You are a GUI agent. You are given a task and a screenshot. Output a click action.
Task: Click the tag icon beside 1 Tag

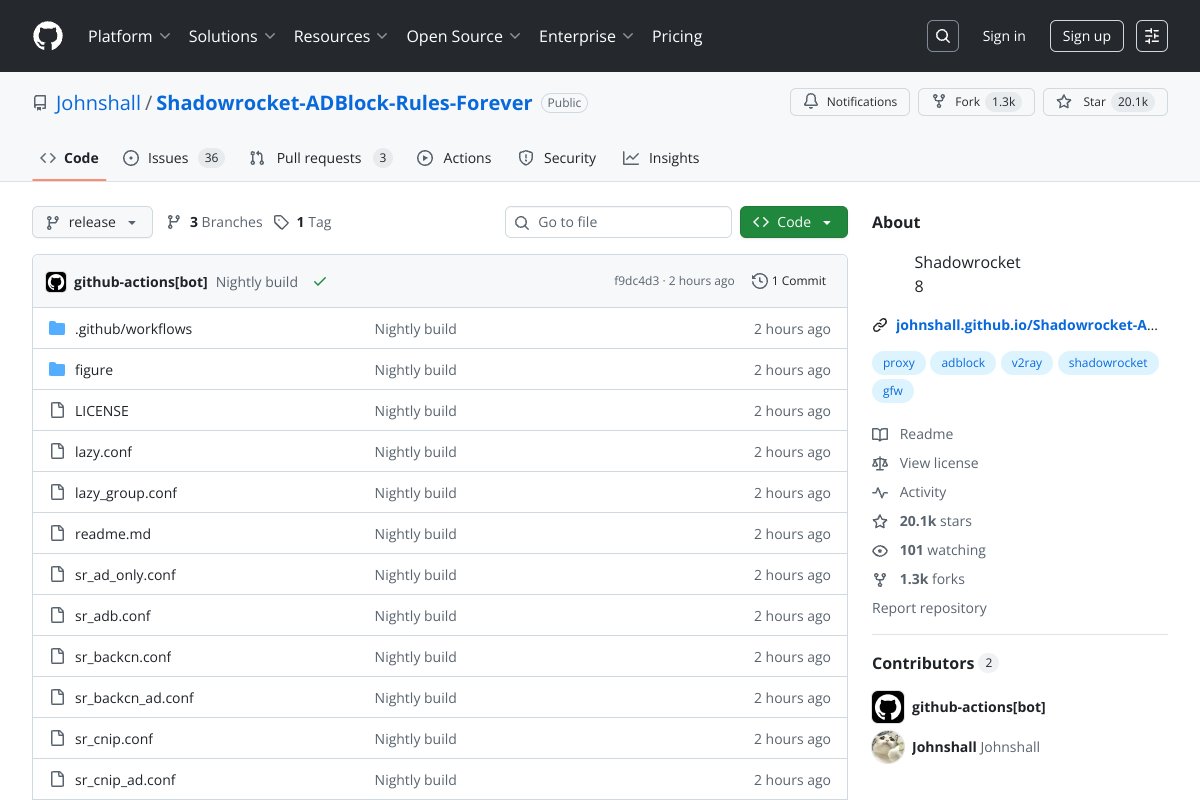282,222
